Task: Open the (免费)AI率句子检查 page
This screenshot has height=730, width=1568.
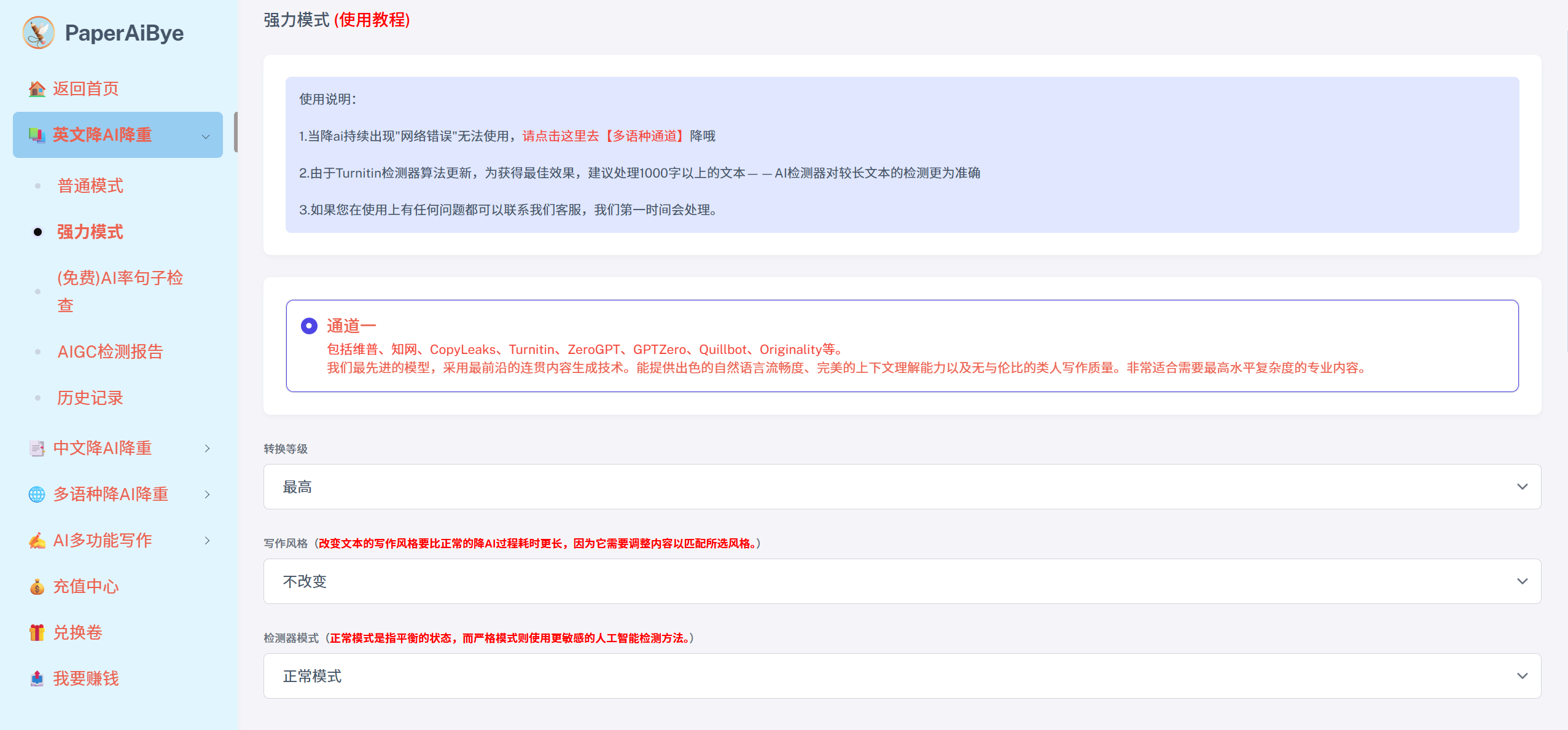Action: click(x=120, y=291)
